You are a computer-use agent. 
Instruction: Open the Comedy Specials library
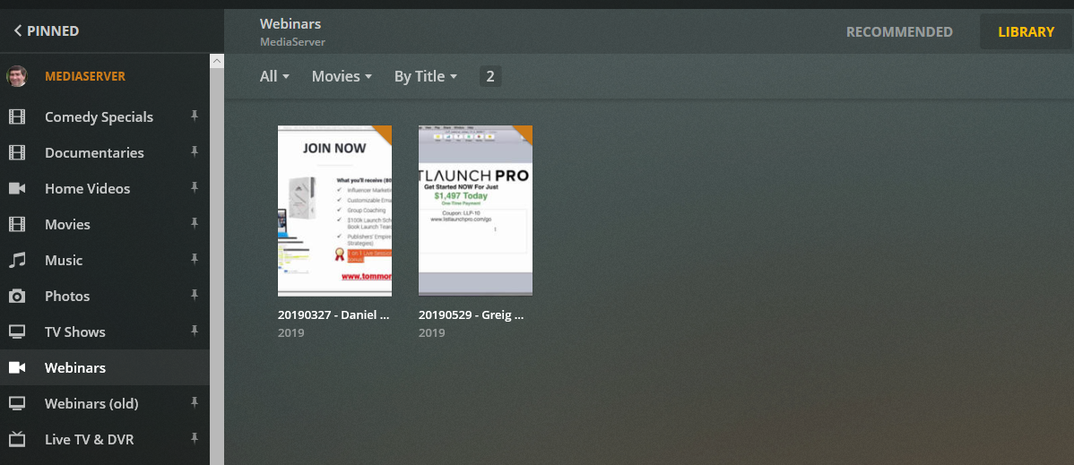point(99,117)
